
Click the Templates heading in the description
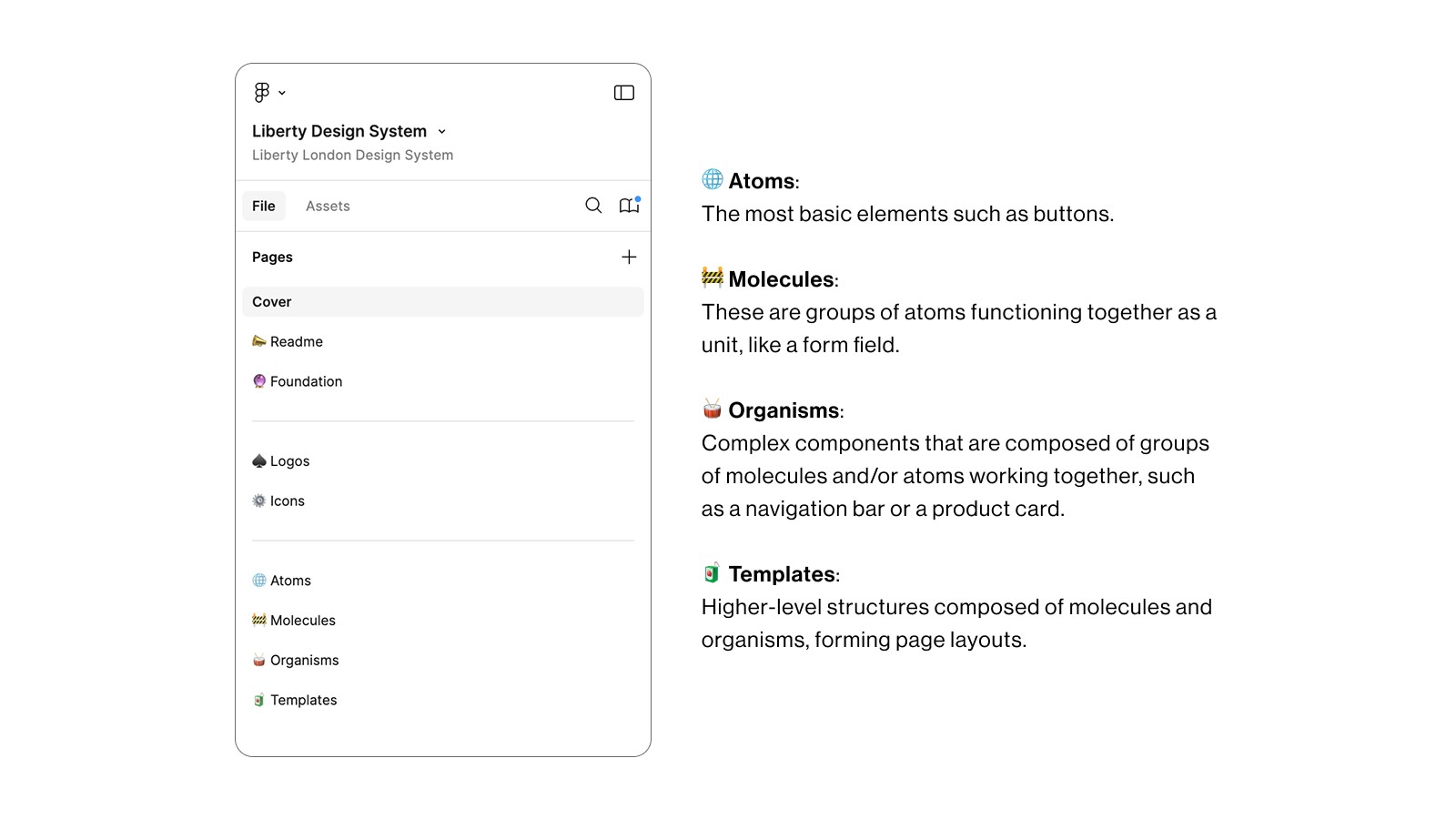[x=782, y=574]
